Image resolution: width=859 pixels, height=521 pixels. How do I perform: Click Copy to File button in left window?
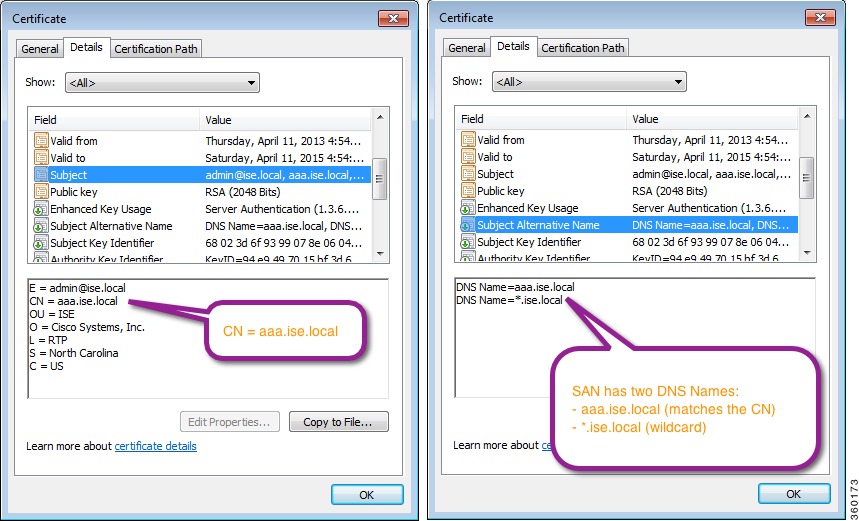(x=339, y=422)
